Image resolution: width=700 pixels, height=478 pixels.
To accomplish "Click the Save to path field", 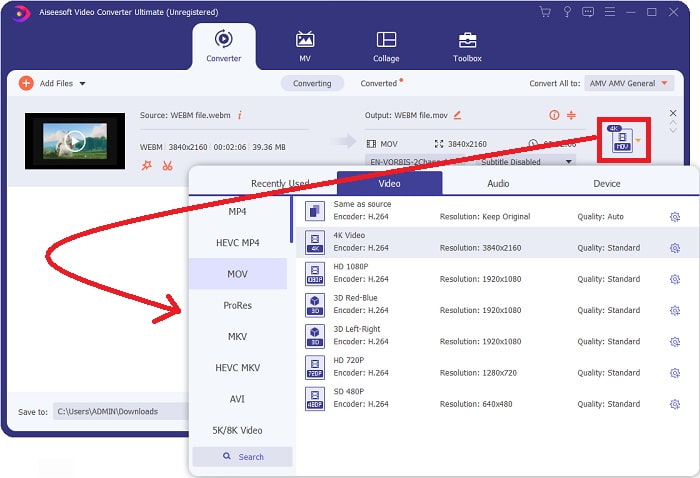I will tap(121, 411).
